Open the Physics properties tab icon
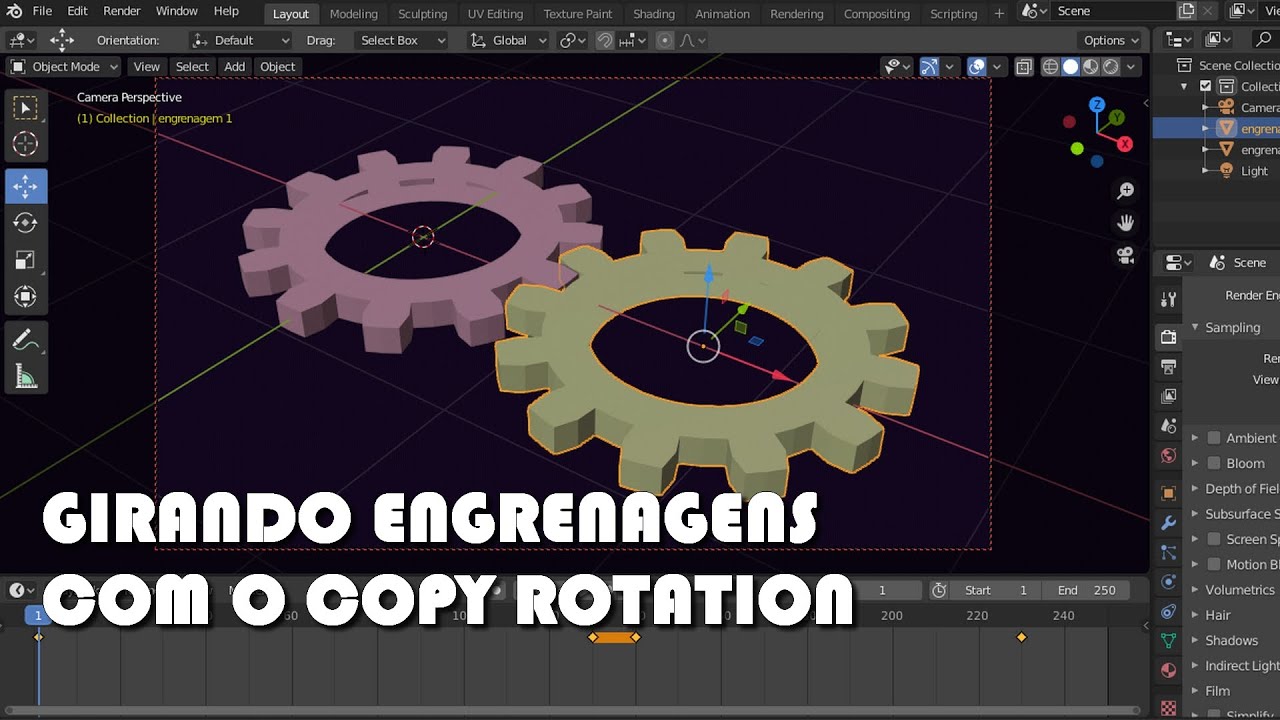Viewport: 1280px width, 720px height. point(1168,582)
